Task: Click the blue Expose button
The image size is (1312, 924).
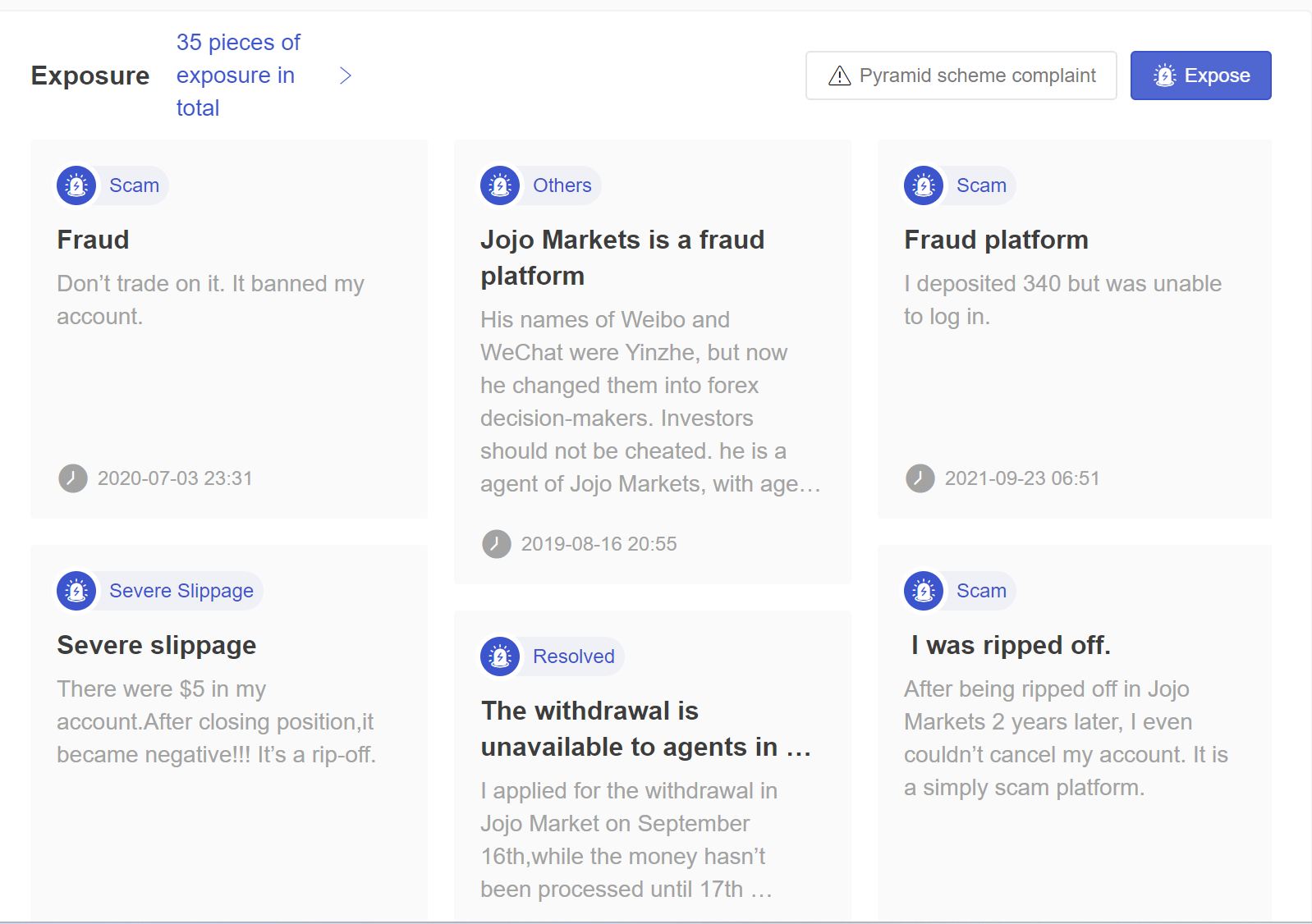Action: point(1200,75)
